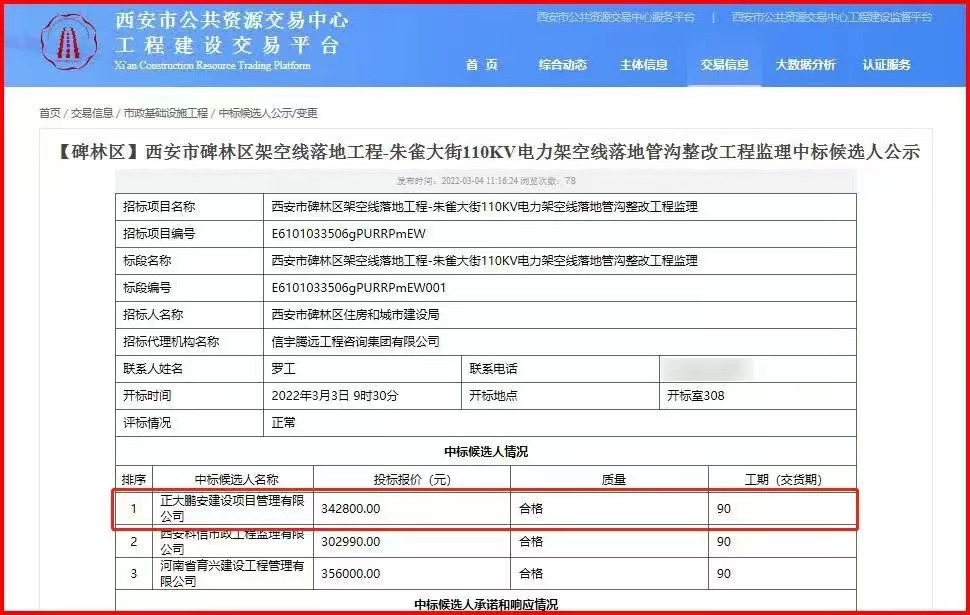Click 首页 in the breadcrumb trail
This screenshot has width=970, height=615.
(x=49, y=113)
